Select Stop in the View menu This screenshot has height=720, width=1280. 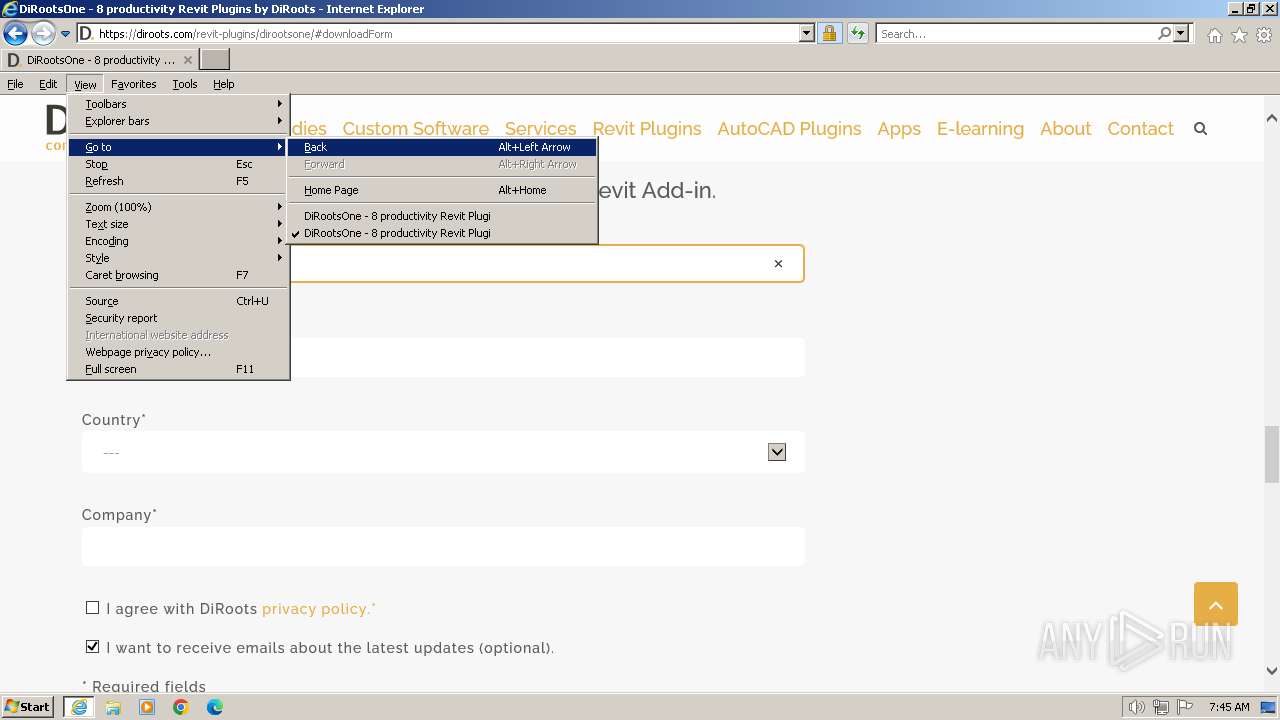tap(178, 164)
